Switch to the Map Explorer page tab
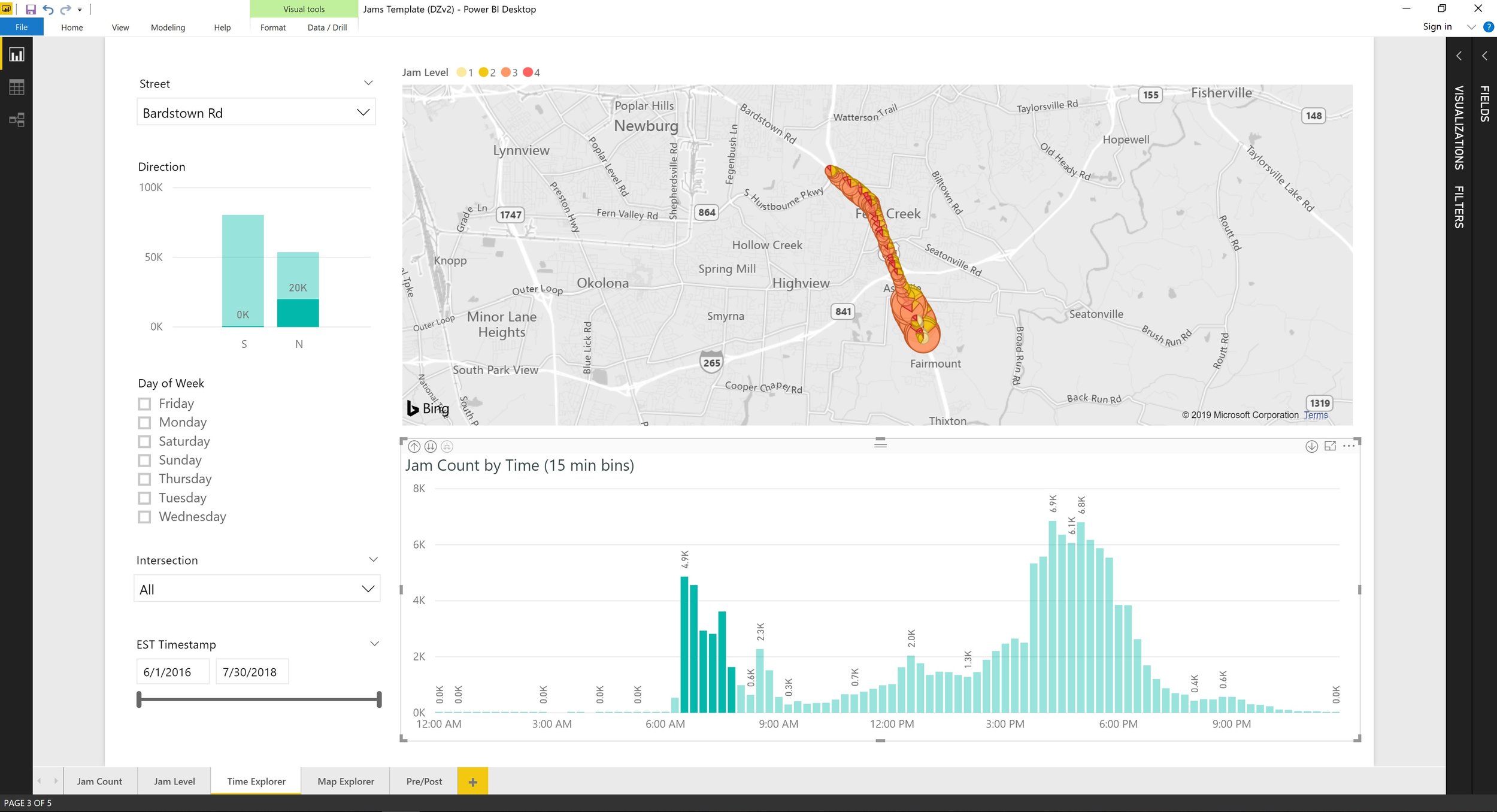 point(346,781)
